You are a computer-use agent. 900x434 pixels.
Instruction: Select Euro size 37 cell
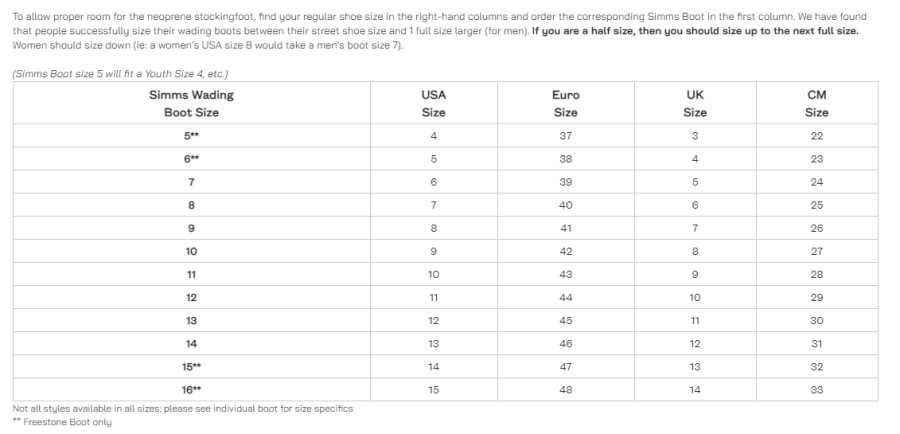pyautogui.click(x=565, y=135)
